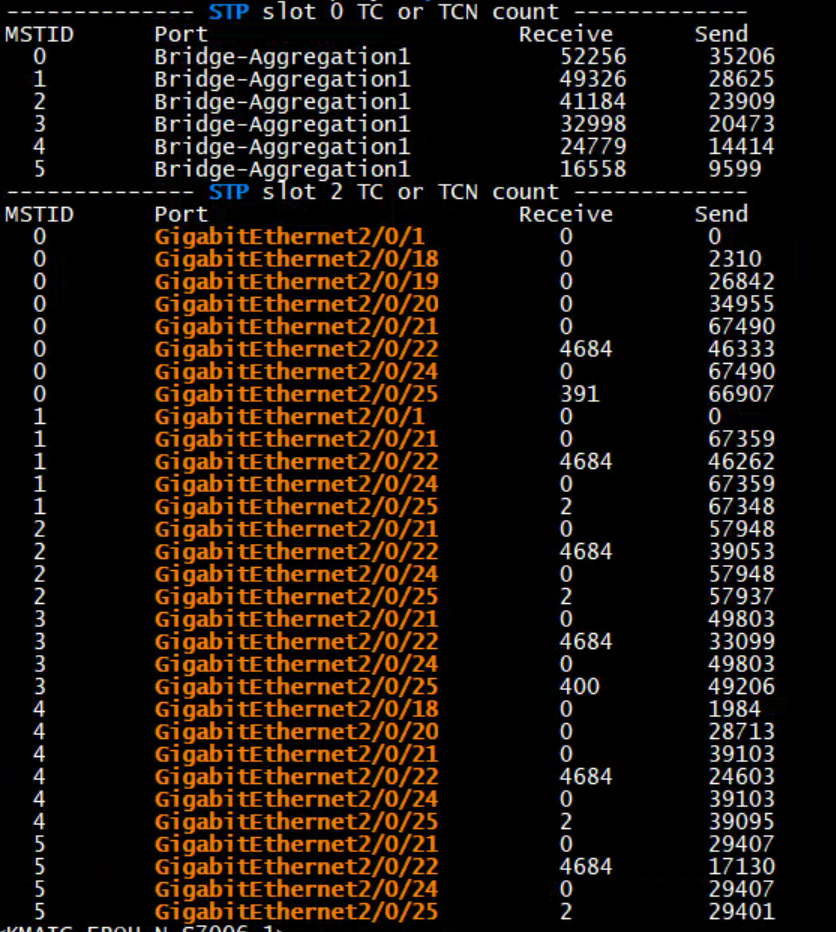
Task: Select Receive value 391
Action: pos(579,395)
